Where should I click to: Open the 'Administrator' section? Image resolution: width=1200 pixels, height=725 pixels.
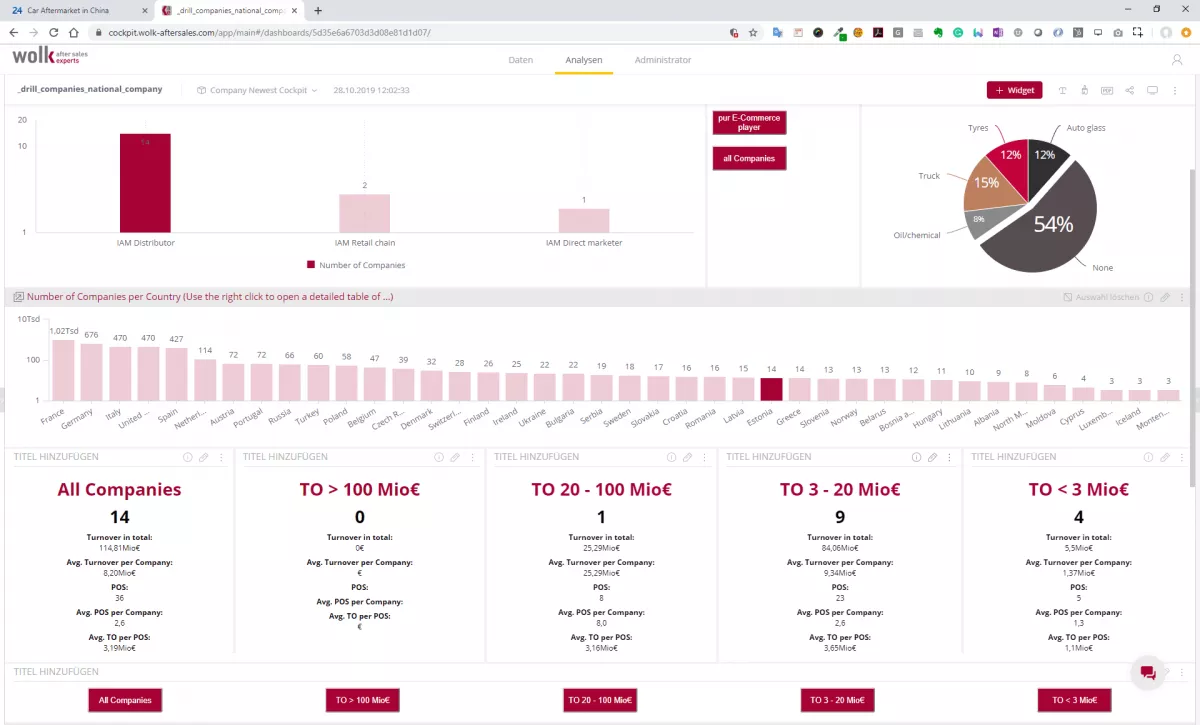[x=662, y=60]
